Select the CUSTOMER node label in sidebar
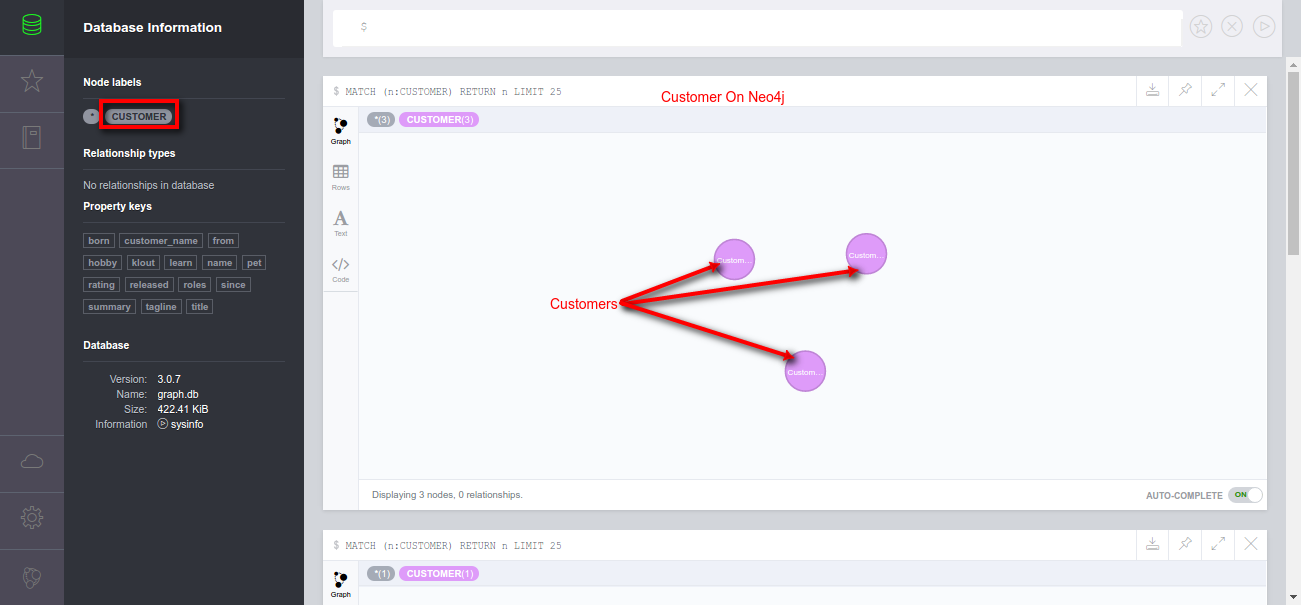 [x=139, y=117]
